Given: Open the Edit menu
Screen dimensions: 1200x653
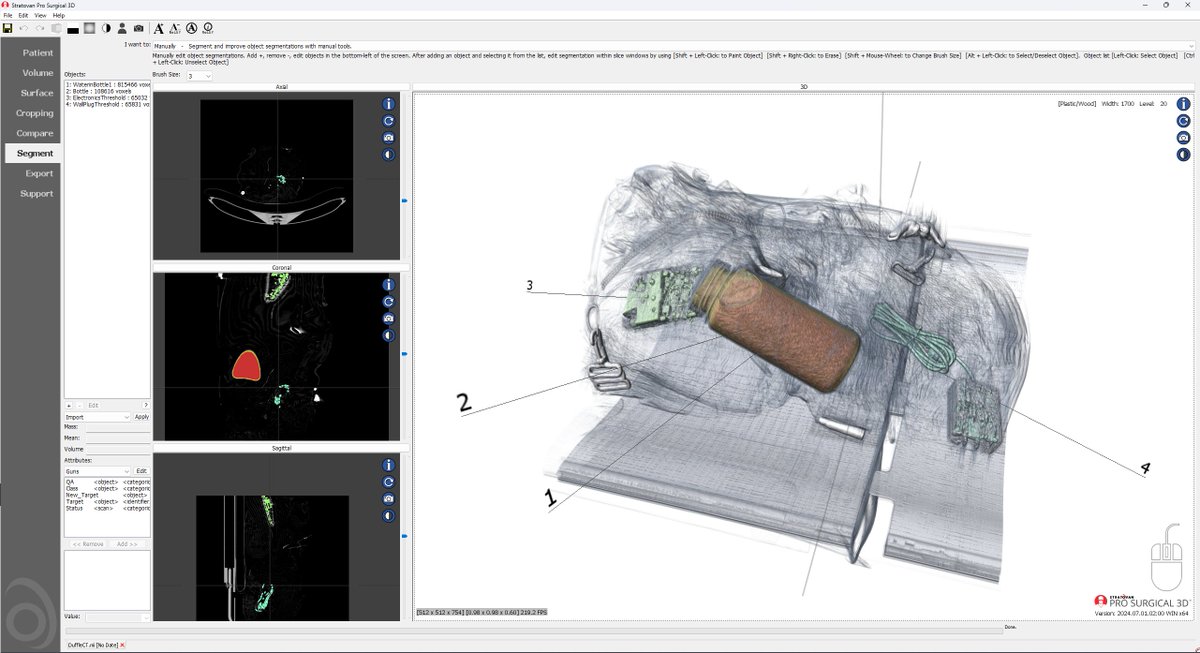Looking at the screenshot, I should click(x=23, y=16).
